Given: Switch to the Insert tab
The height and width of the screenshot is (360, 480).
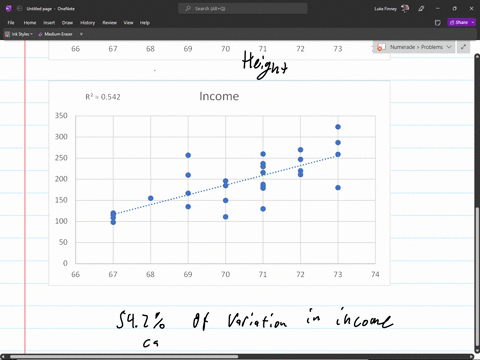Looking at the screenshot, I should [49, 23].
